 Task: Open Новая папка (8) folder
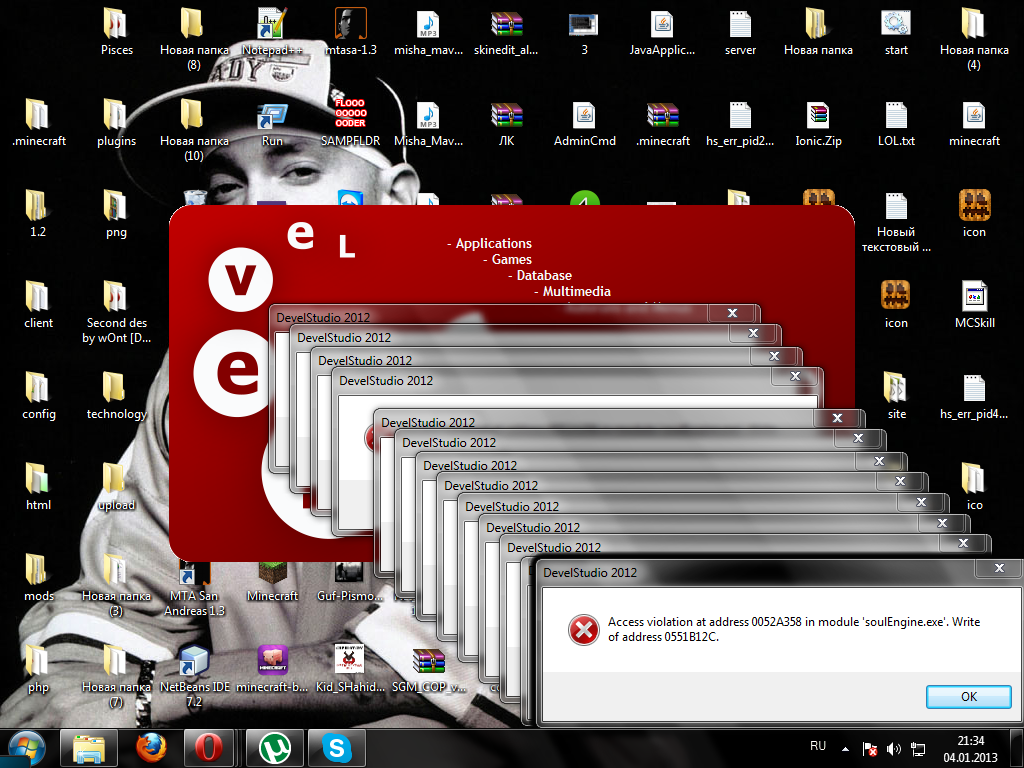click(194, 39)
